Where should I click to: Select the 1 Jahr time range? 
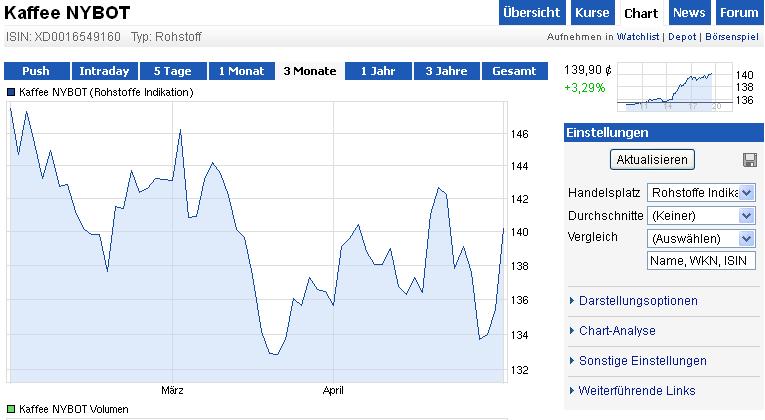click(376, 71)
